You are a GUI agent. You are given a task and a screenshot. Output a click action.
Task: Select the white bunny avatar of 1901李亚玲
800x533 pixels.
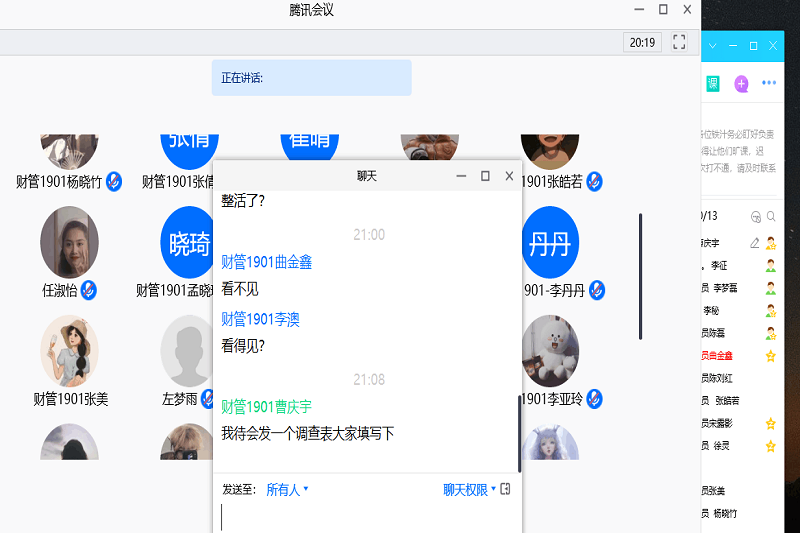click(550, 351)
